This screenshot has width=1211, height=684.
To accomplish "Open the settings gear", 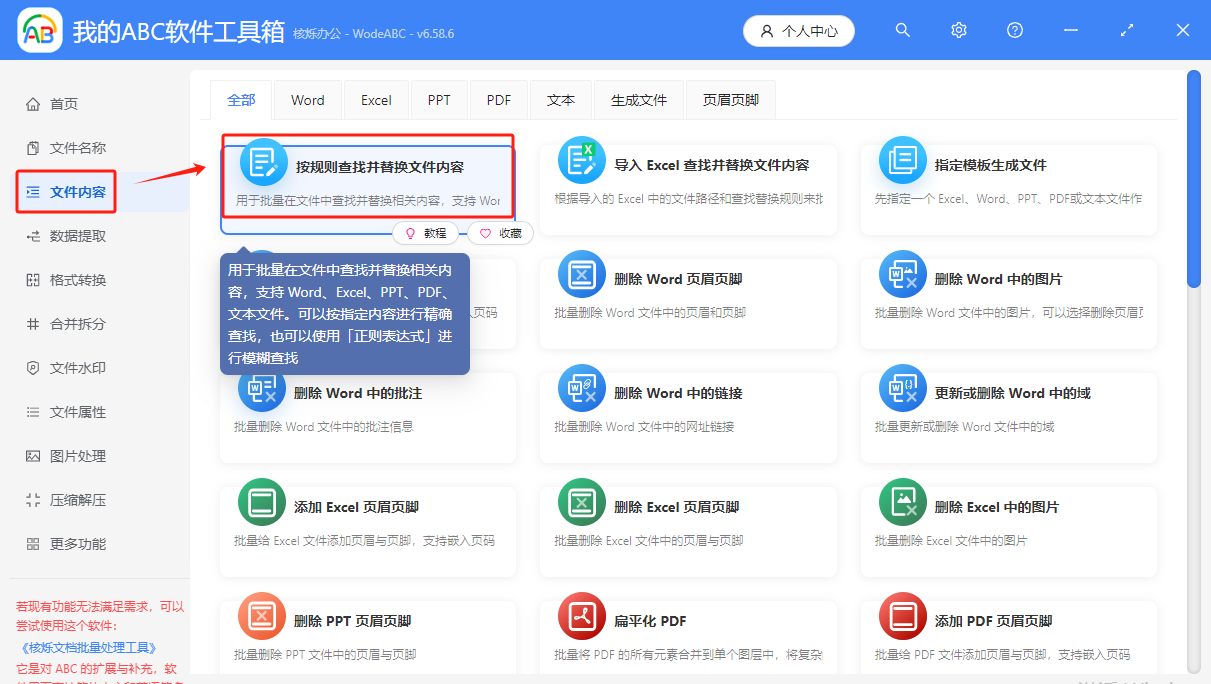I will click(958, 30).
